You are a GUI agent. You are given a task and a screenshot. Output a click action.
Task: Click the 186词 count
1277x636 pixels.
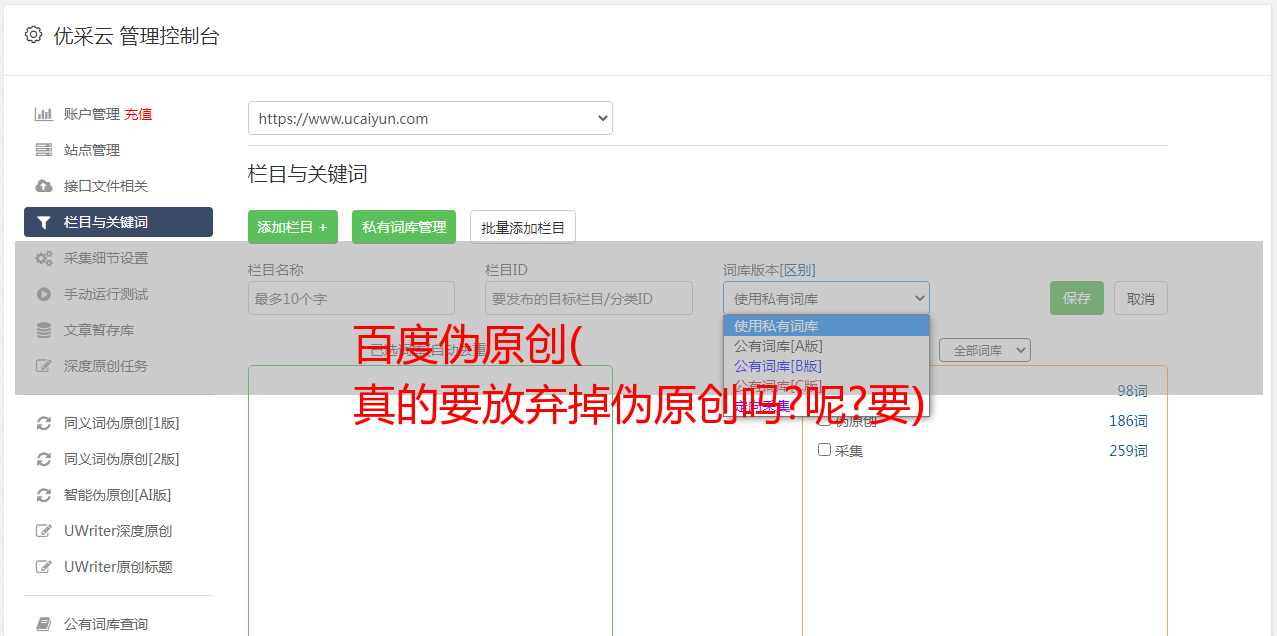pyautogui.click(x=1128, y=421)
